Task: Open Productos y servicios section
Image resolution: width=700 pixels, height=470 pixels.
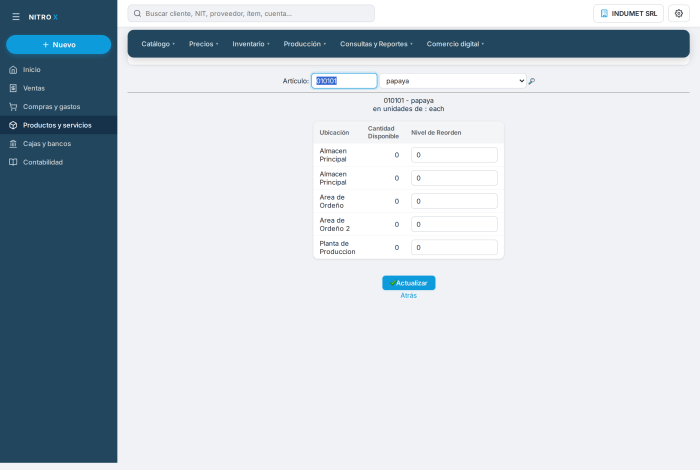Action: [x=57, y=125]
